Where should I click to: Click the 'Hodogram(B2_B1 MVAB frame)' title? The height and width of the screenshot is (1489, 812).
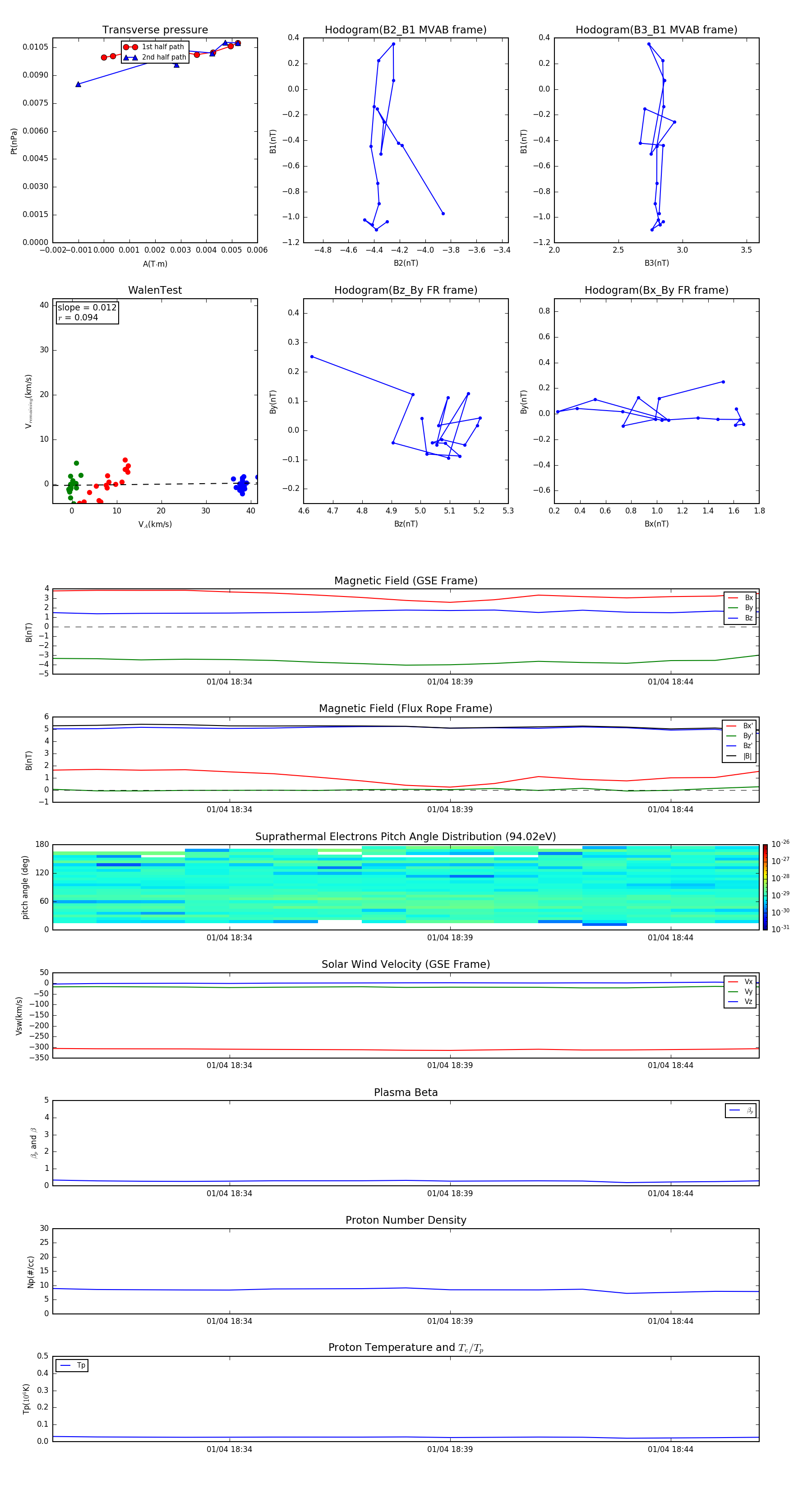[406, 30]
